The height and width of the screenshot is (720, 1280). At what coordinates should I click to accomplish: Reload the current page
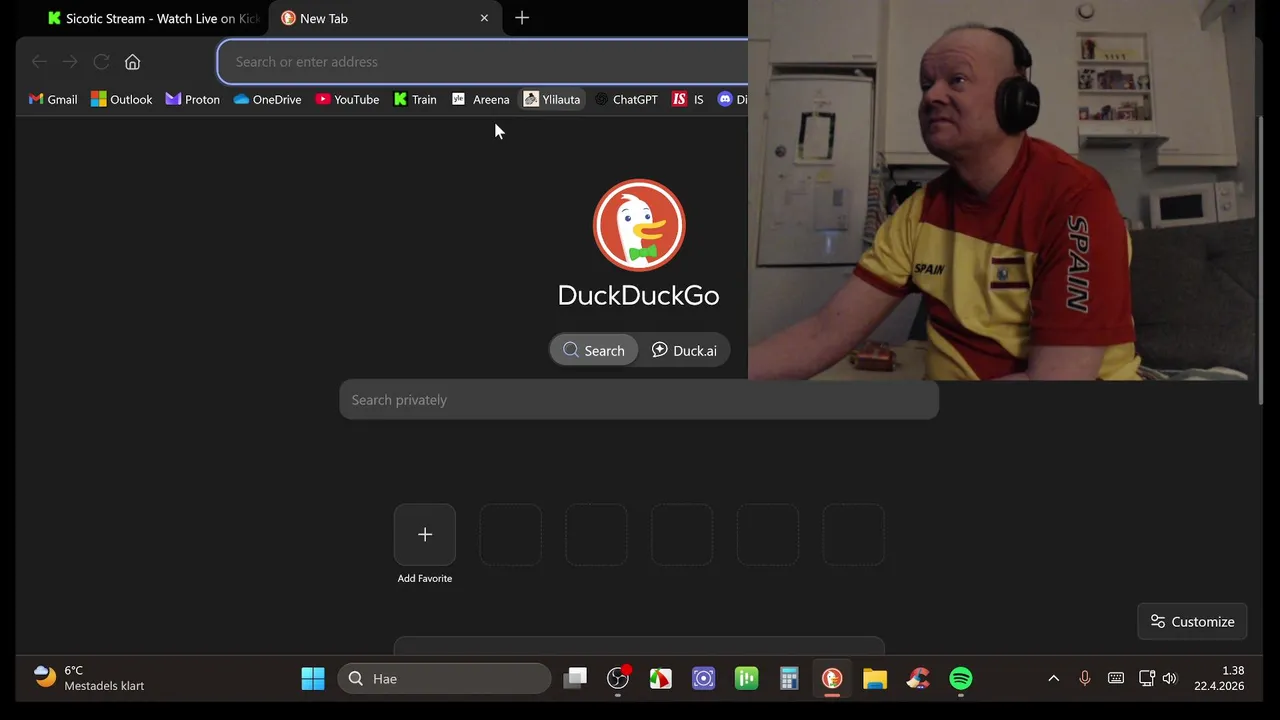(x=101, y=62)
